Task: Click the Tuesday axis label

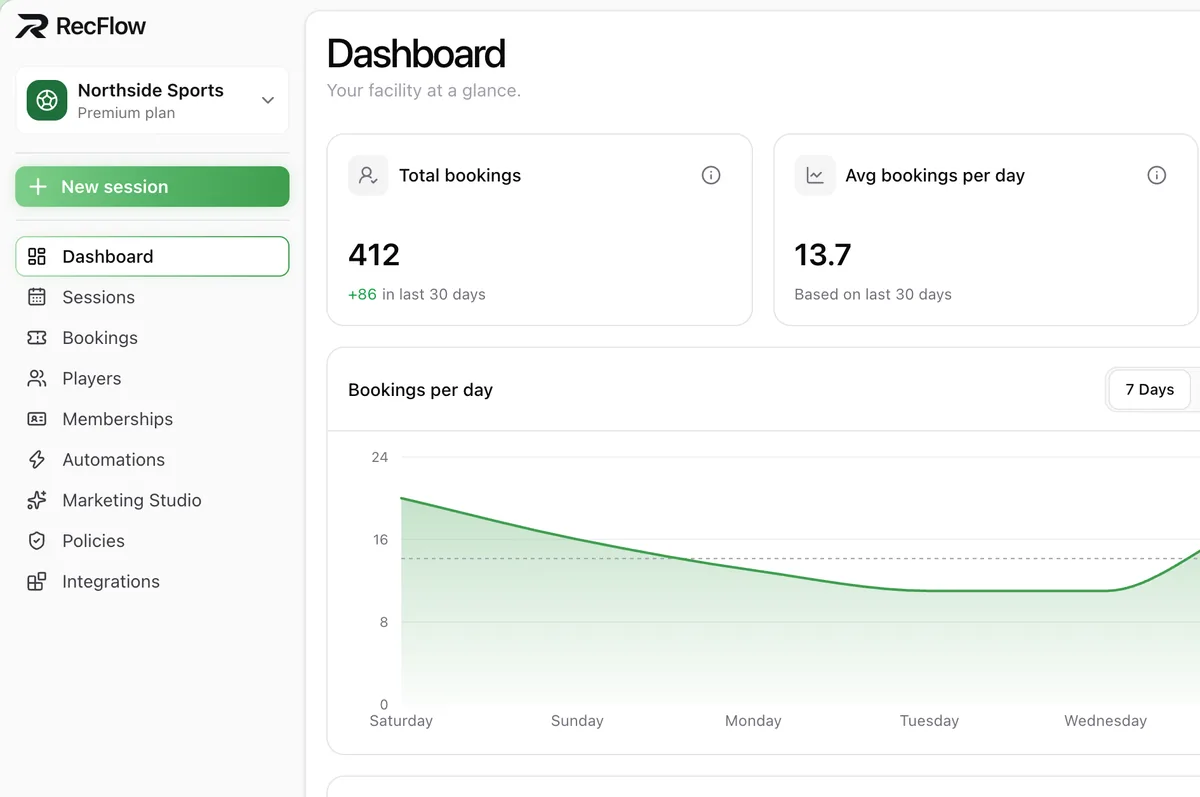Action: click(x=929, y=720)
